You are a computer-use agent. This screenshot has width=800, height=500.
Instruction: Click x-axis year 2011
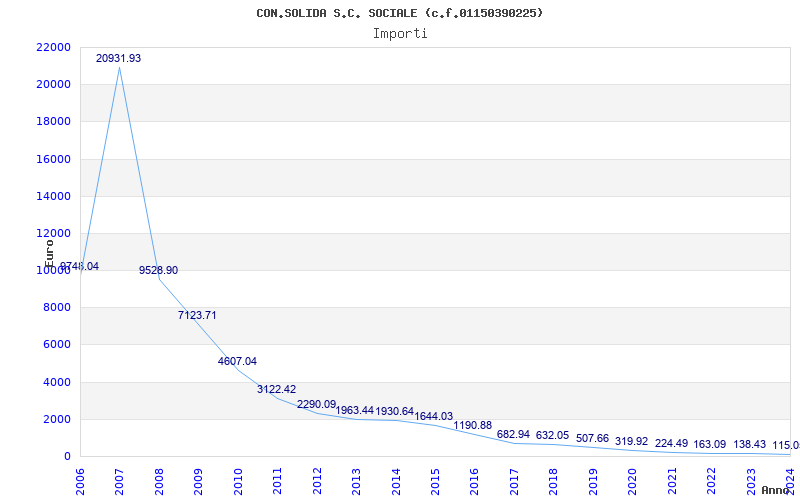[277, 481]
